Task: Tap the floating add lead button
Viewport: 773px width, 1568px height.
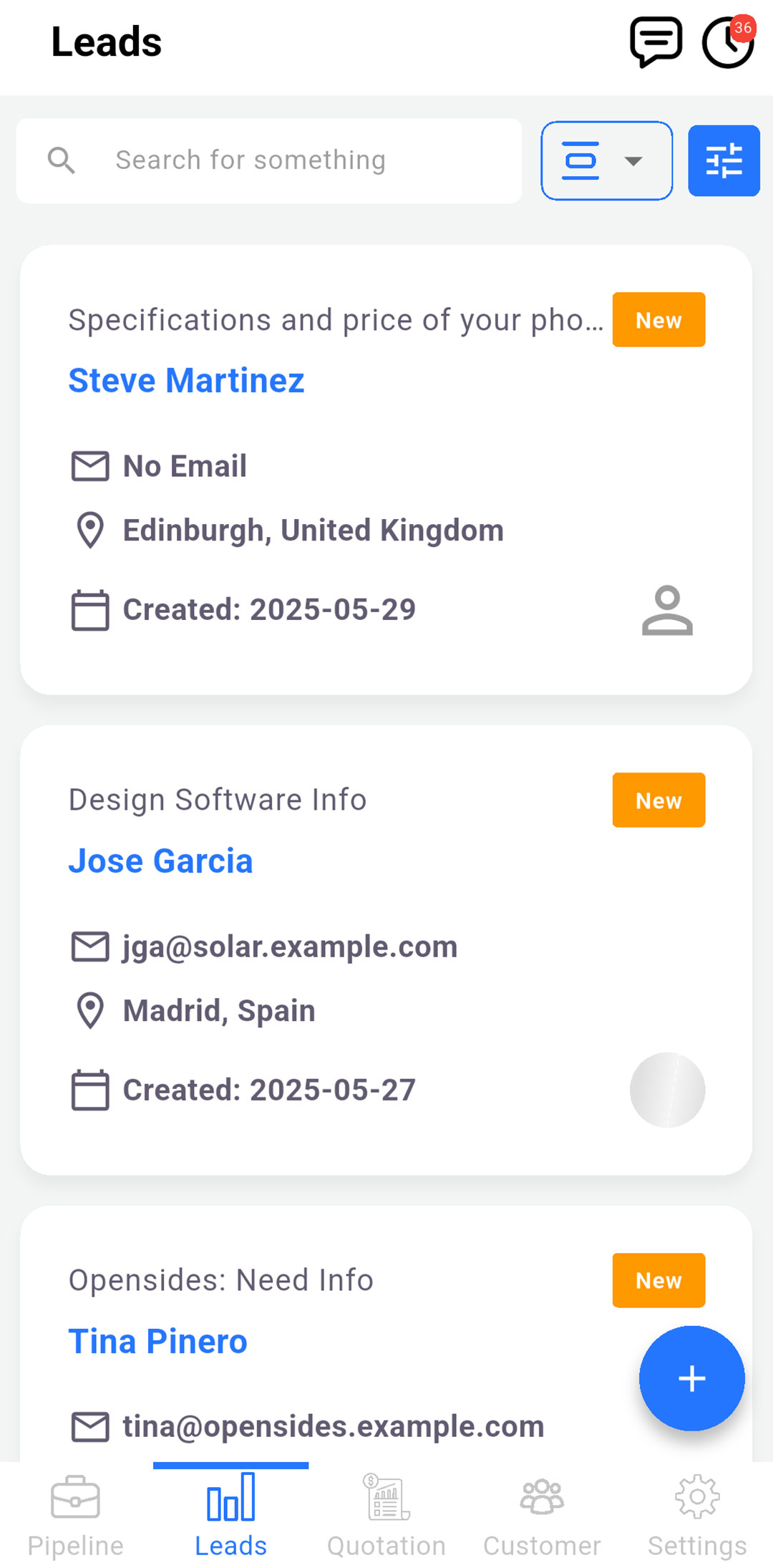Action: point(691,1378)
